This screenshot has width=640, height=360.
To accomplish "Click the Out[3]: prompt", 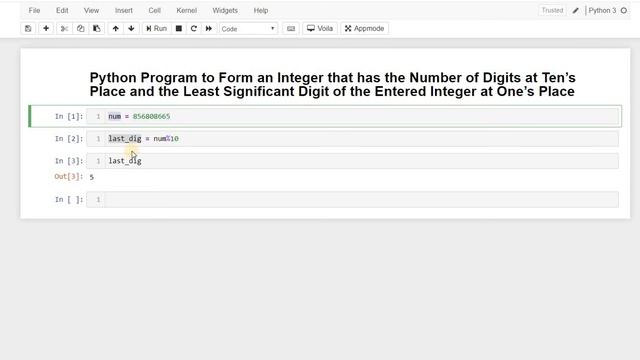I will [x=69, y=177].
